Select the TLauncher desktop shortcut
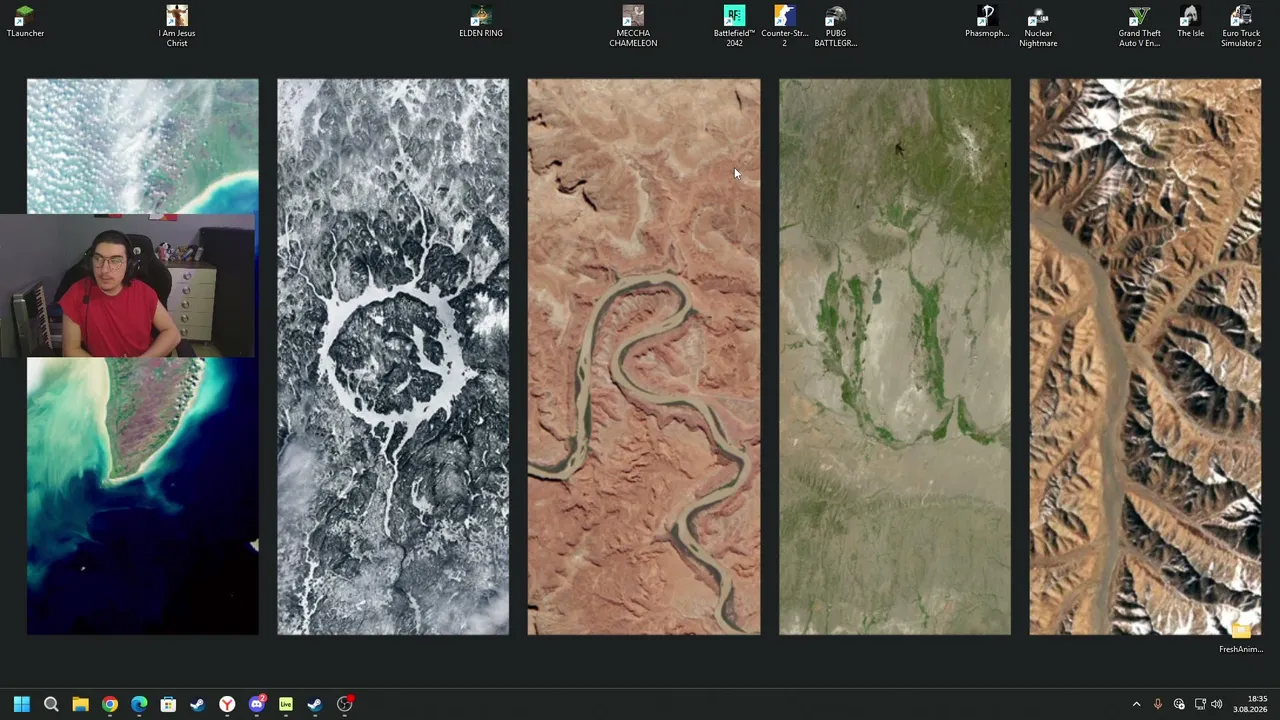Screen dimensions: 1280x720 coord(25,21)
